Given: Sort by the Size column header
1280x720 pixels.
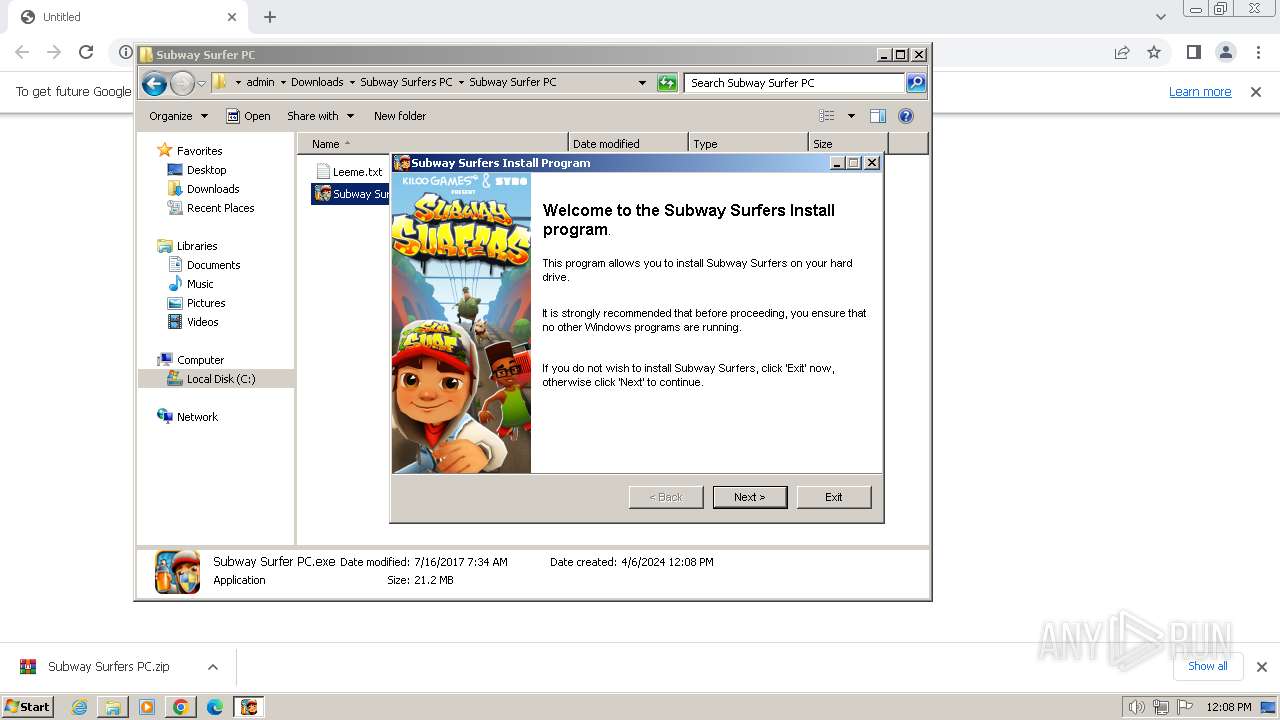Looking at the screenshot, I should click(848, 144).
